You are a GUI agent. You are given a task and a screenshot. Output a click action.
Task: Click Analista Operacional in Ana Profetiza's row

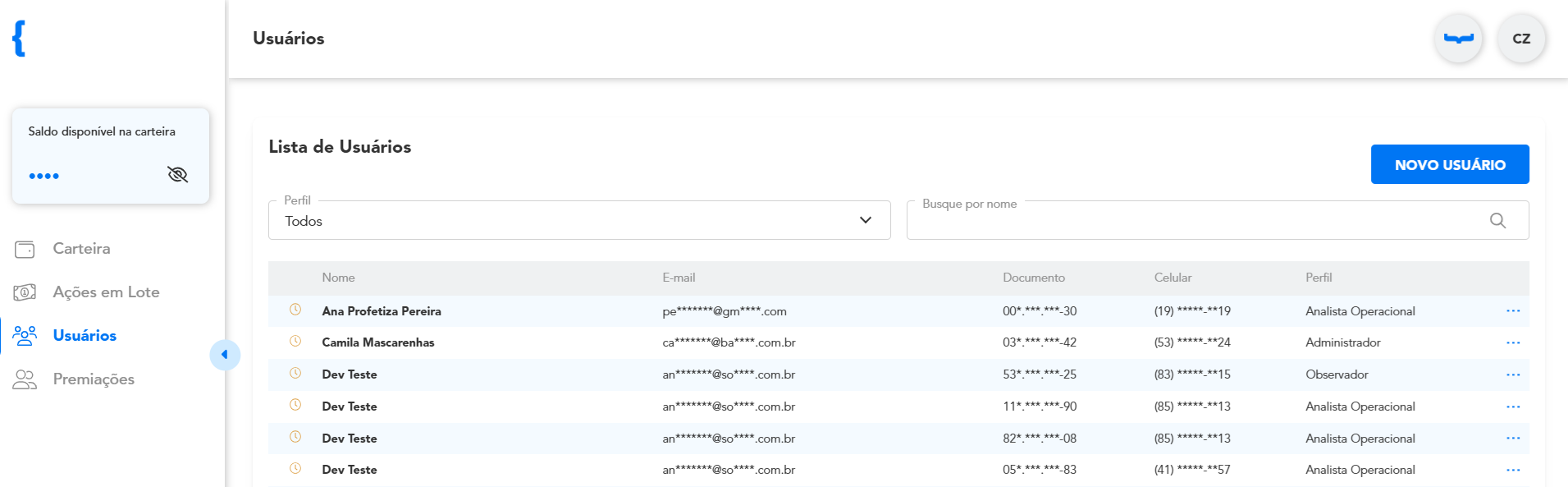(1360, 311)
